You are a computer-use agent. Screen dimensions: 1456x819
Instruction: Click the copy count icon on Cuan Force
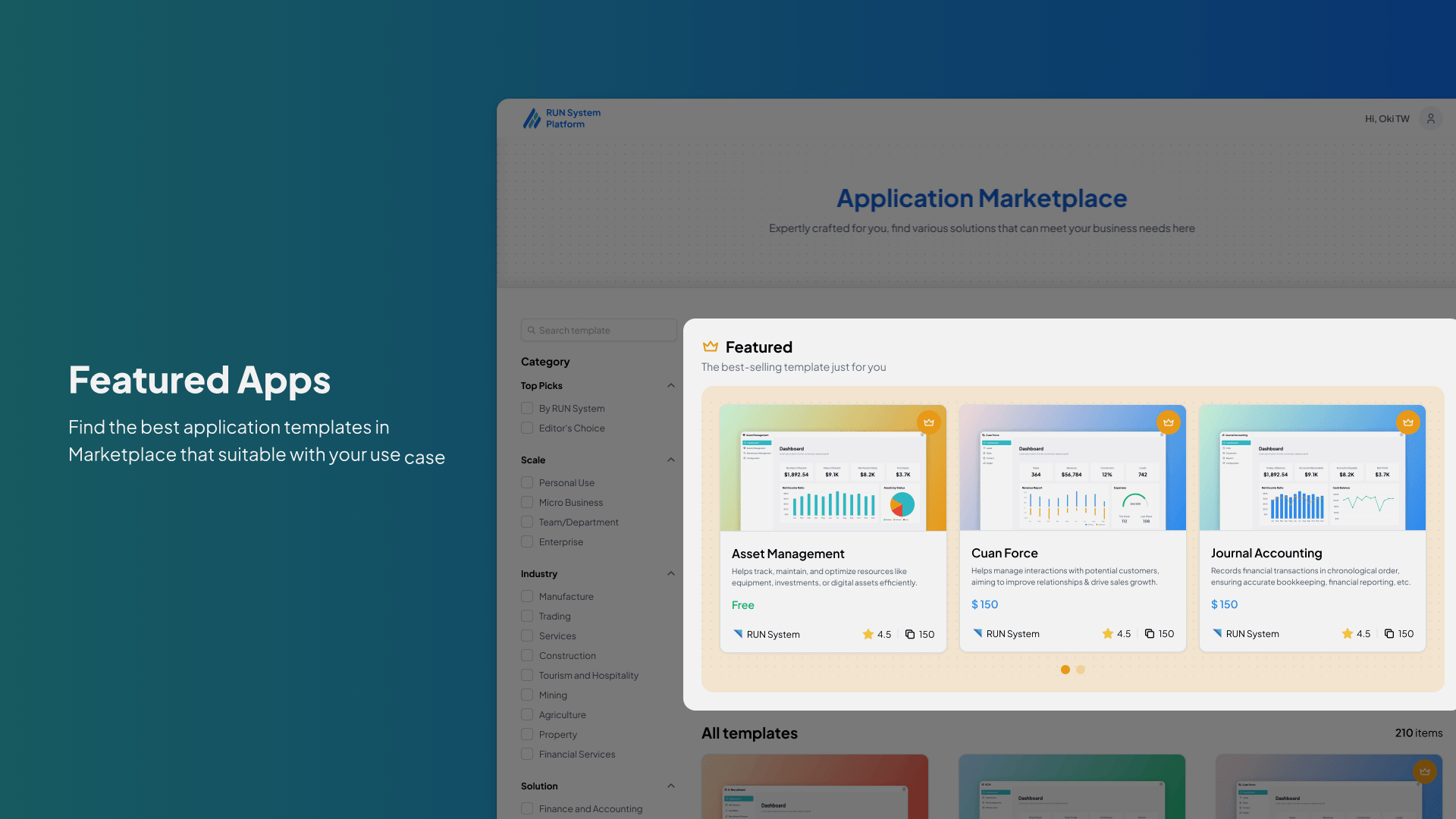click(1150, 634)
